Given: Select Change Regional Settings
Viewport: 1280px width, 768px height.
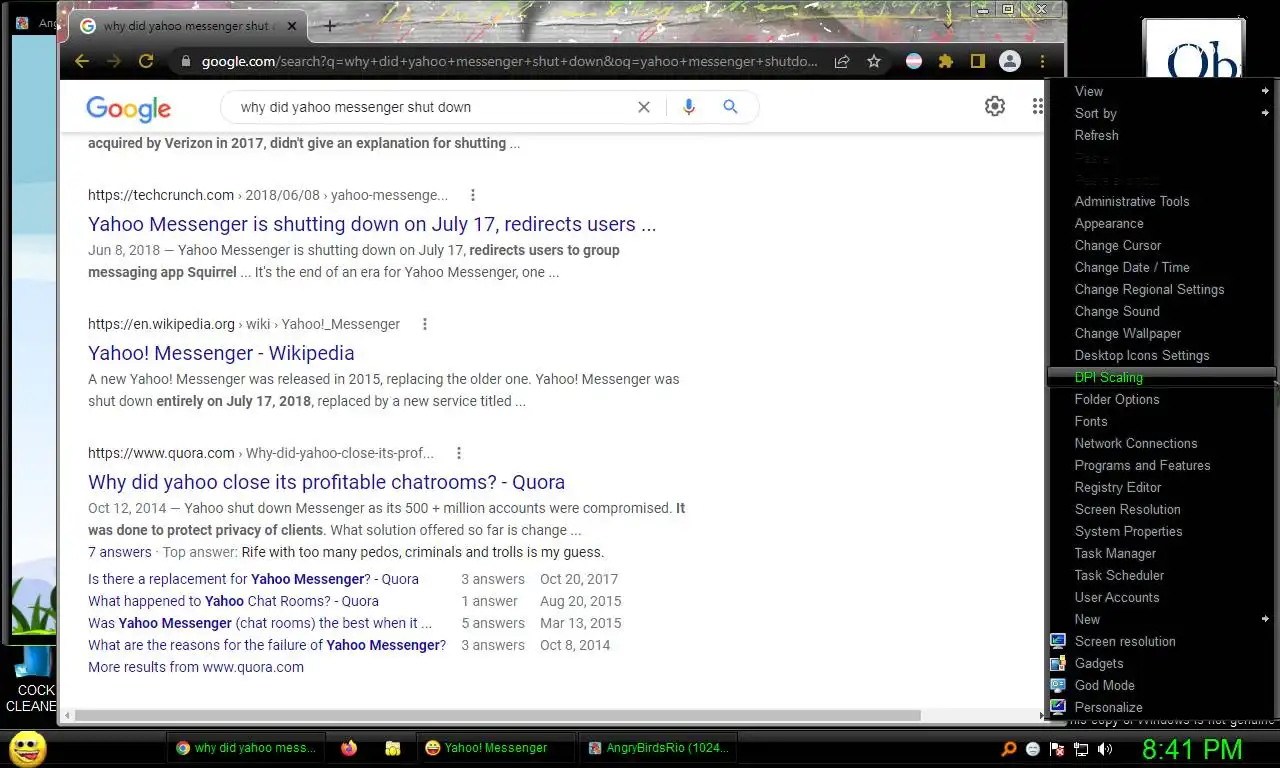Looking at the screenshot, I should [x=1162, y=289].
